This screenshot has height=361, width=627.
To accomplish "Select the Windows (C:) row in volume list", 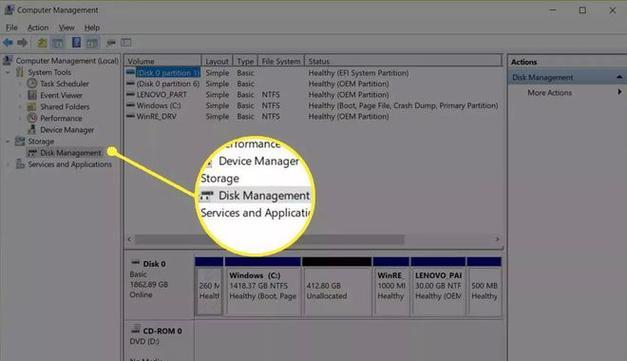I will coord(313,105).
